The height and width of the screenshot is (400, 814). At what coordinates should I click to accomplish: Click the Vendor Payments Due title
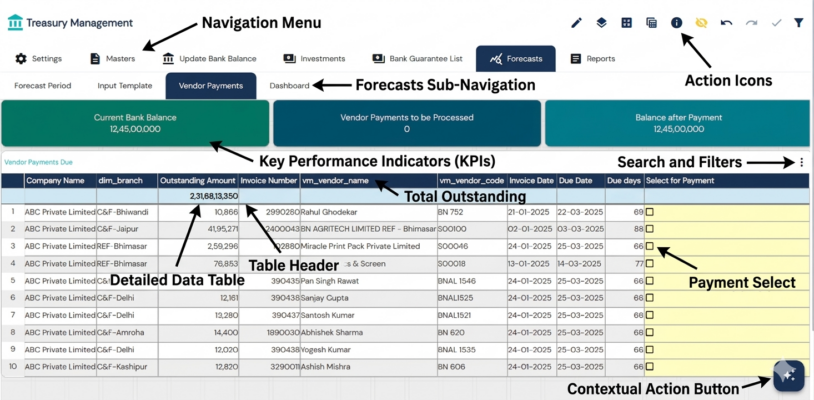38,162
